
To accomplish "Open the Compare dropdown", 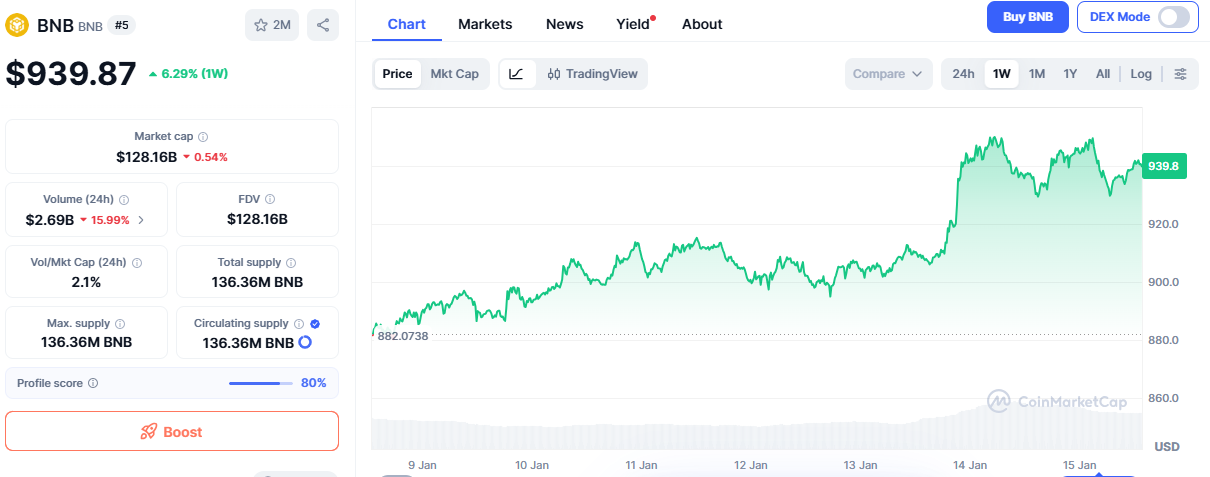I will (x=887, y=74).
